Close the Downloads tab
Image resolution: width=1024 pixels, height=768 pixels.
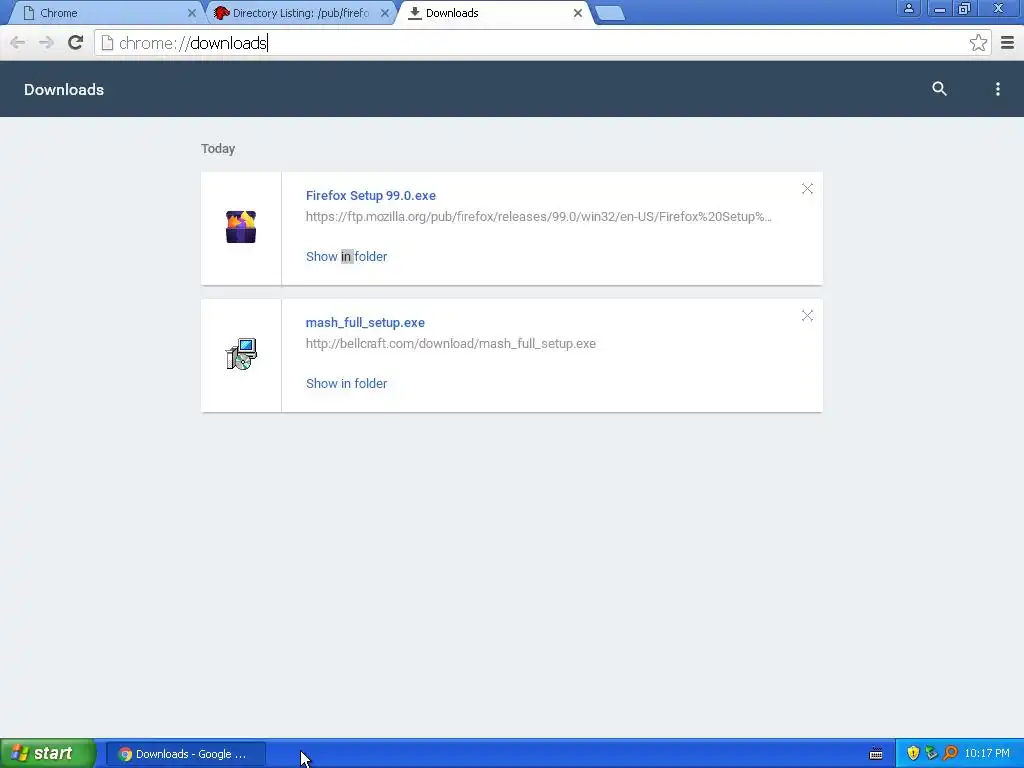click(x=578, y=13)
